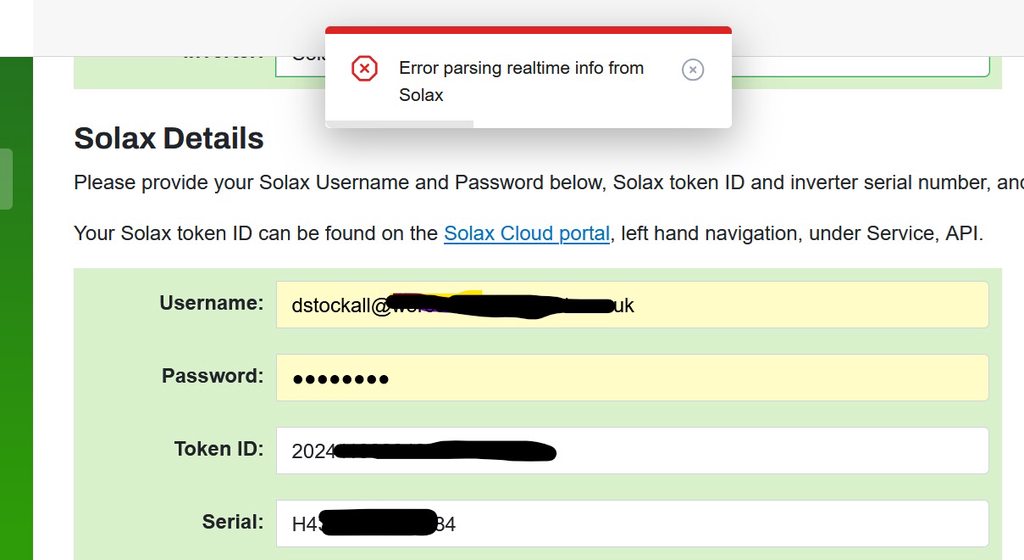Click the light green sidebar handle tab
The height and width of the screenshot is (560, 1024).
(x=6, y=179)
